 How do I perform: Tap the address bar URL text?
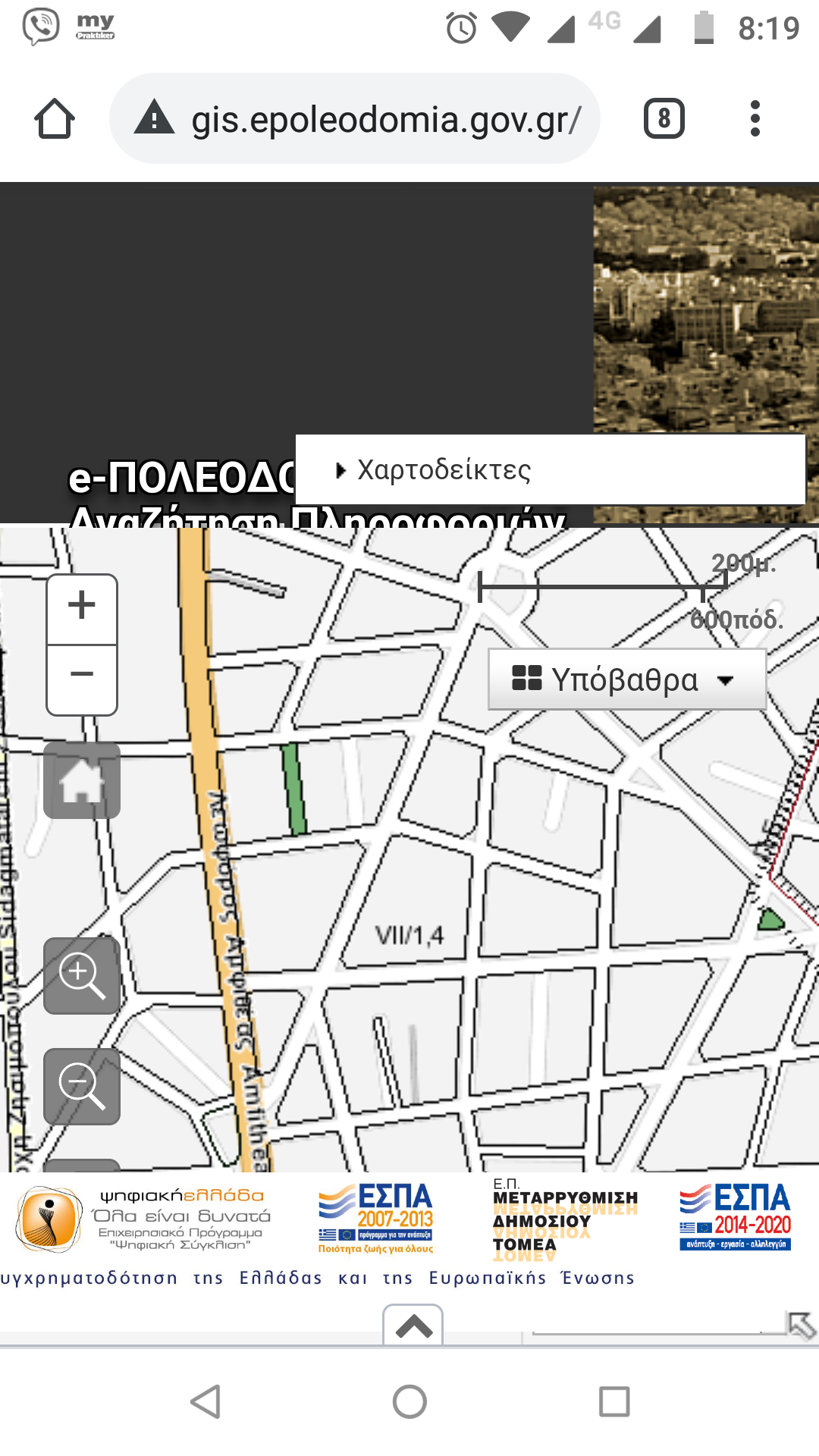385,119
